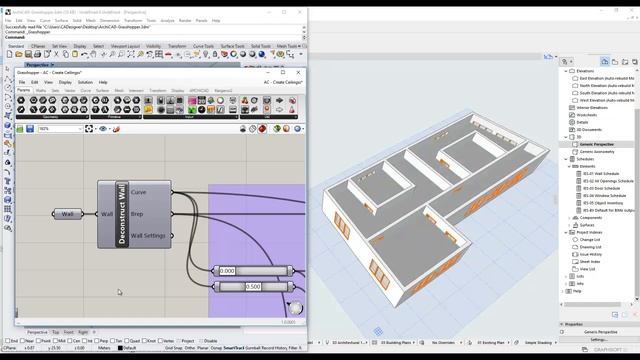The height and width of the screenshot is (360, 640).
Task: Toggle Mid osnap checkbox
Action: point(55,341)
